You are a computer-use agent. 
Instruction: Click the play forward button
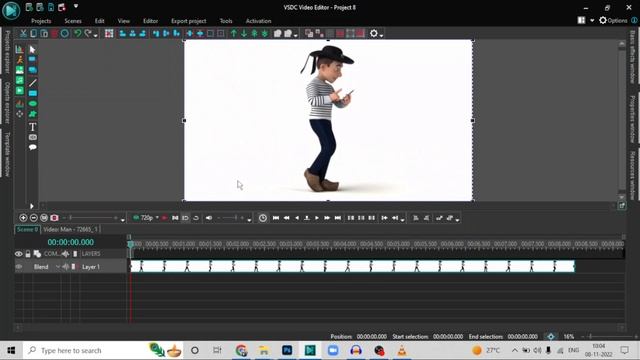[x=317, y=218]
